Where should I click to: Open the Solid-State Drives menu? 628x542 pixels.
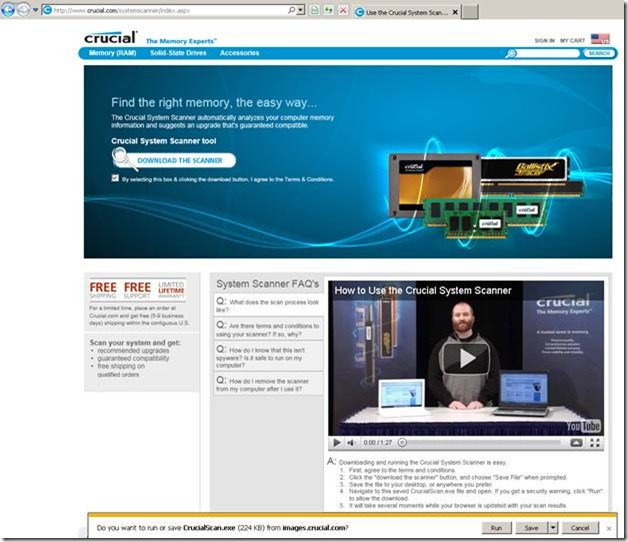(x=178, y=53)
